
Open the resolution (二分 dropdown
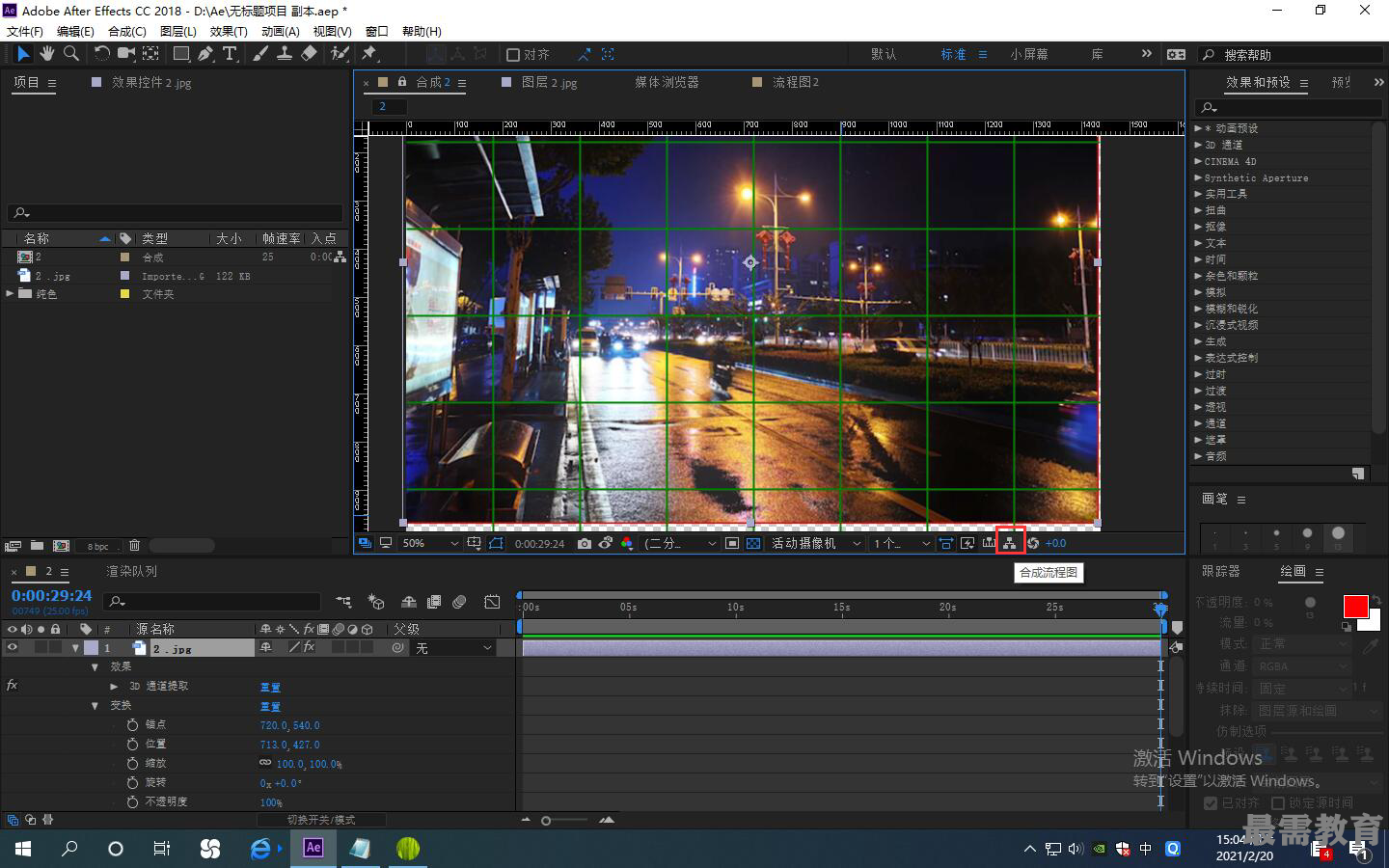click(x=681, y=543)
